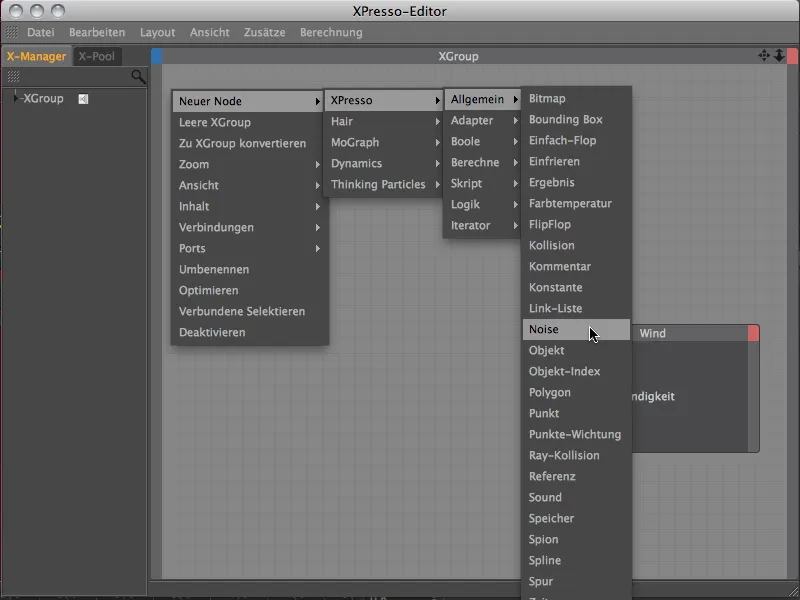
Task: Click the menu bar grip icon beside Datei
Action: tap(12, 32)
